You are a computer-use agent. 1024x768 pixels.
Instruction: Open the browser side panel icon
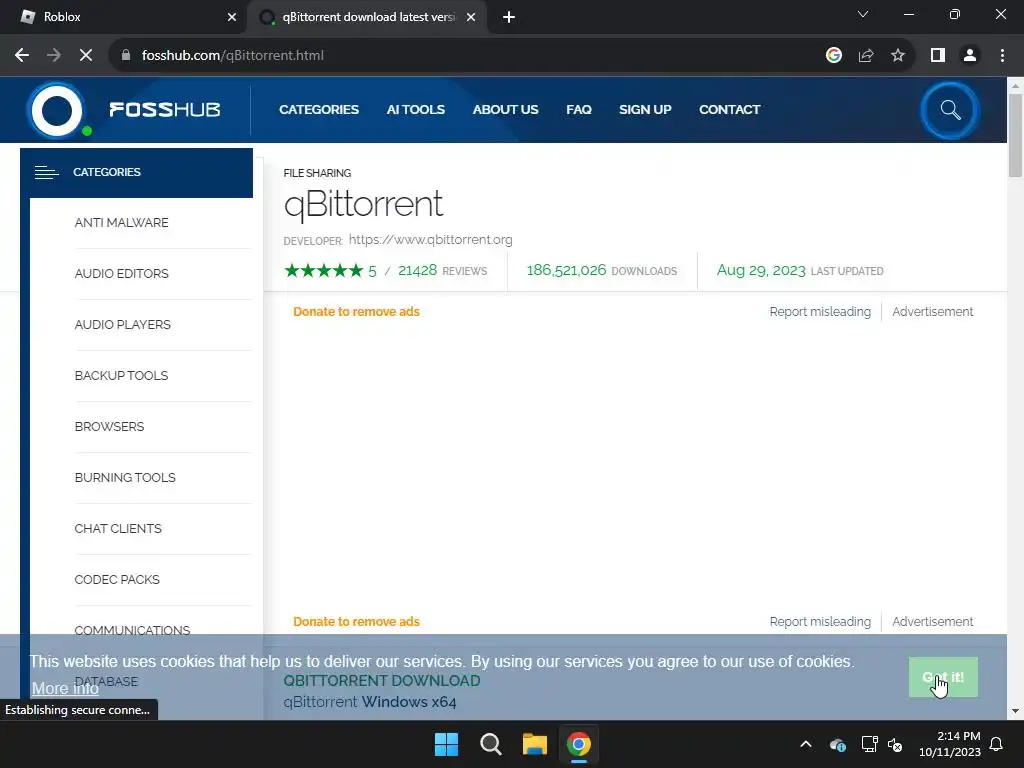[938, 56]
